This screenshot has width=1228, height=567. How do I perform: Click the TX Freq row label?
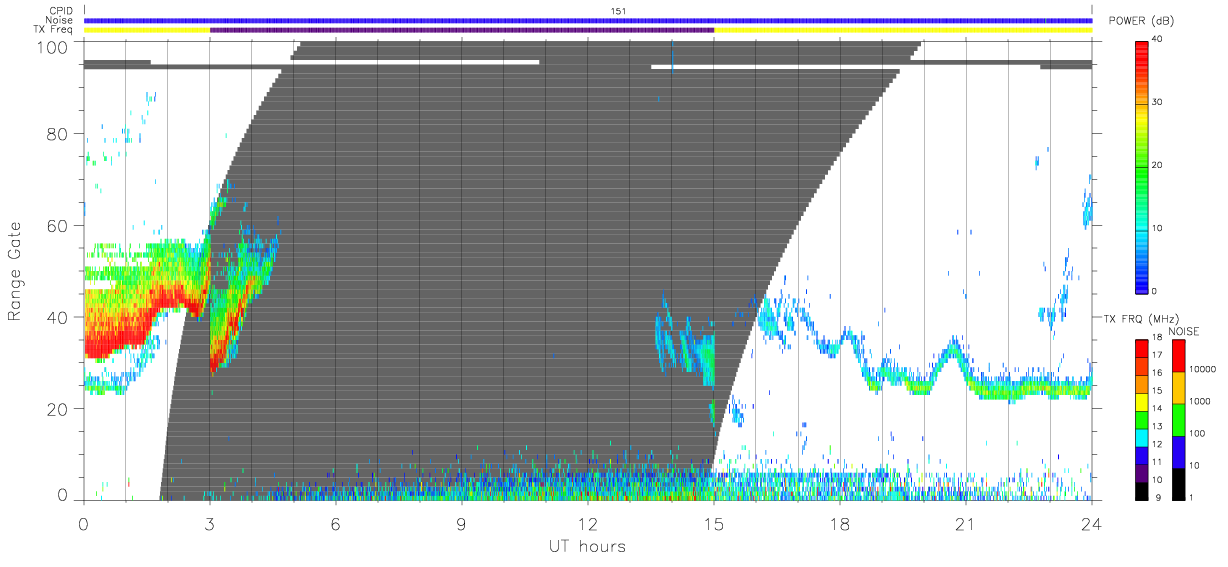pyautogui.click(x=55, y=29)
